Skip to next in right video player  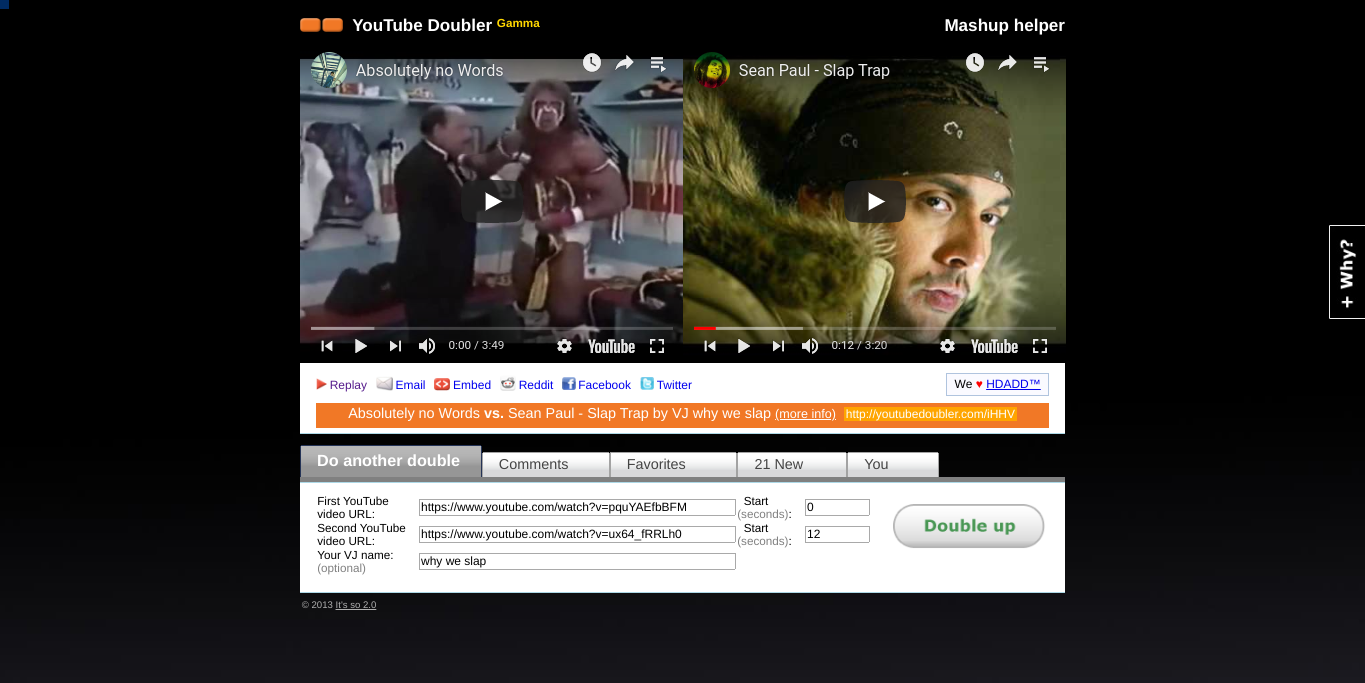[x=778, y=346]
